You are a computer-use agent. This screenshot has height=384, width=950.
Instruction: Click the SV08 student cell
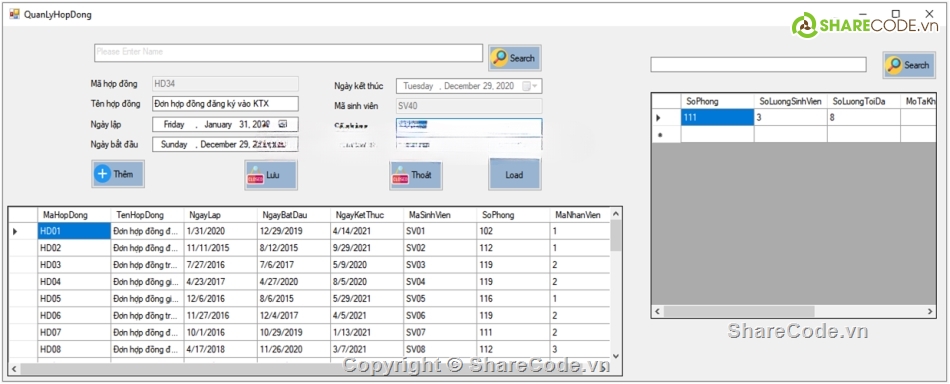(439, 349)
